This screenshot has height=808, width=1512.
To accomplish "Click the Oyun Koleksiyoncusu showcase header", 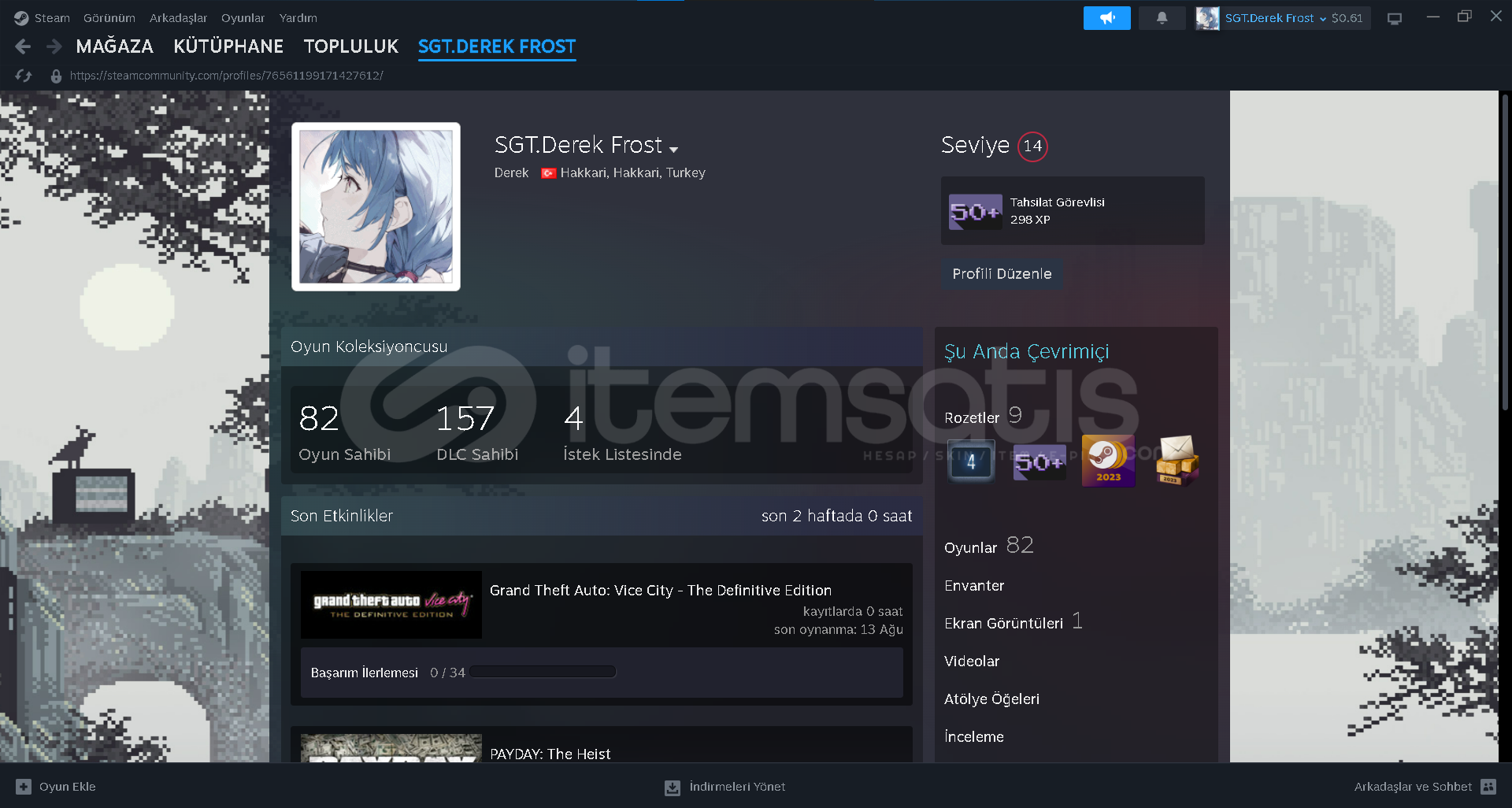I will click(x=602, y=347).
